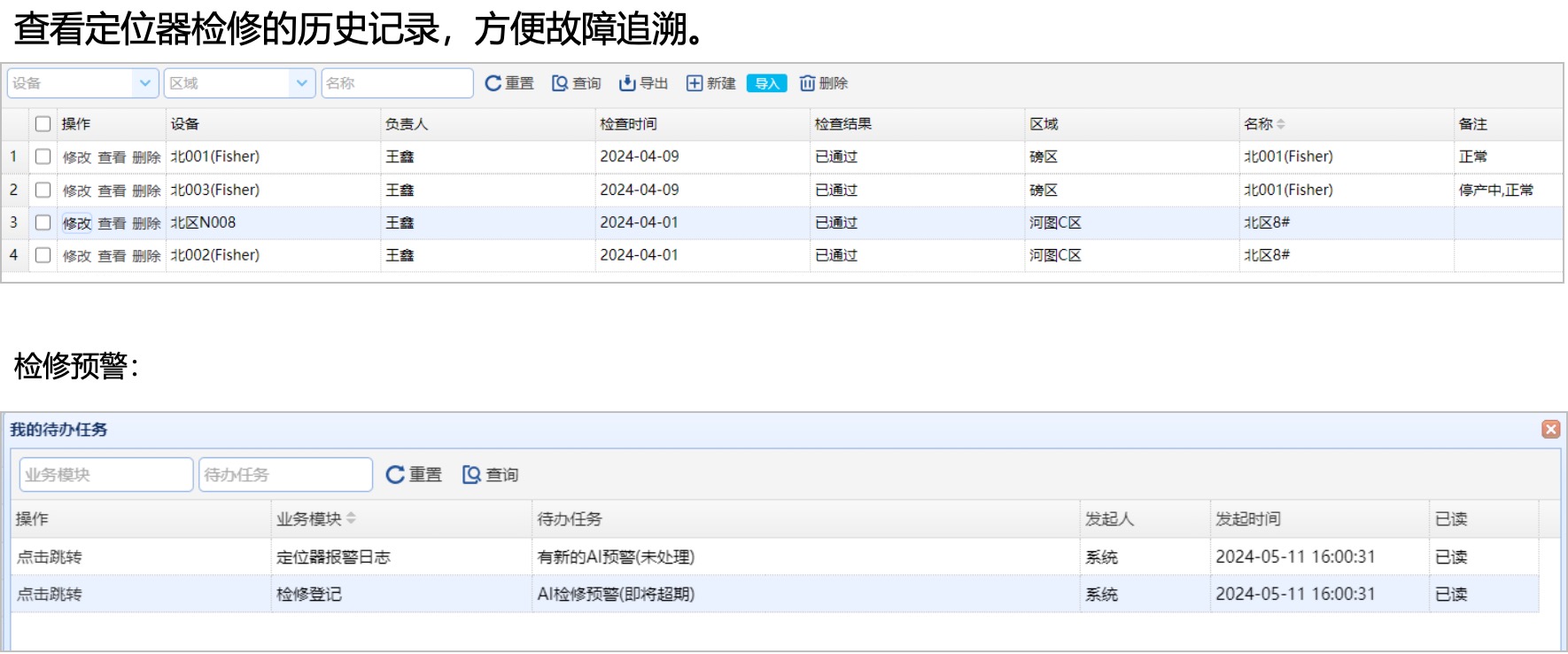Click the 重置 refresh icon in top toolbar
Viewport: 1568px width, 654px height.
click(493, 83)
